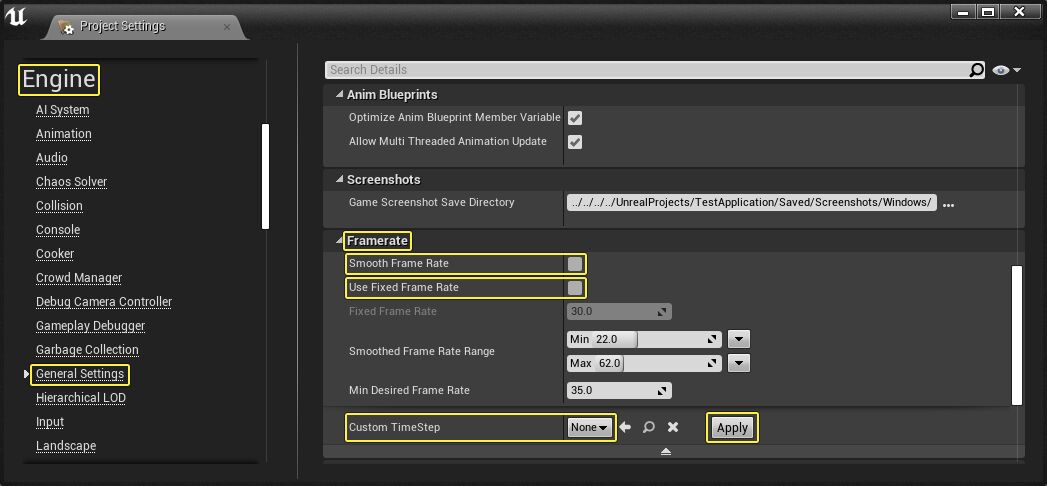Image resolution: width=1047 pixels, height=486 pixels.
Task: Open Console settings
Action: tap(58, 230)
